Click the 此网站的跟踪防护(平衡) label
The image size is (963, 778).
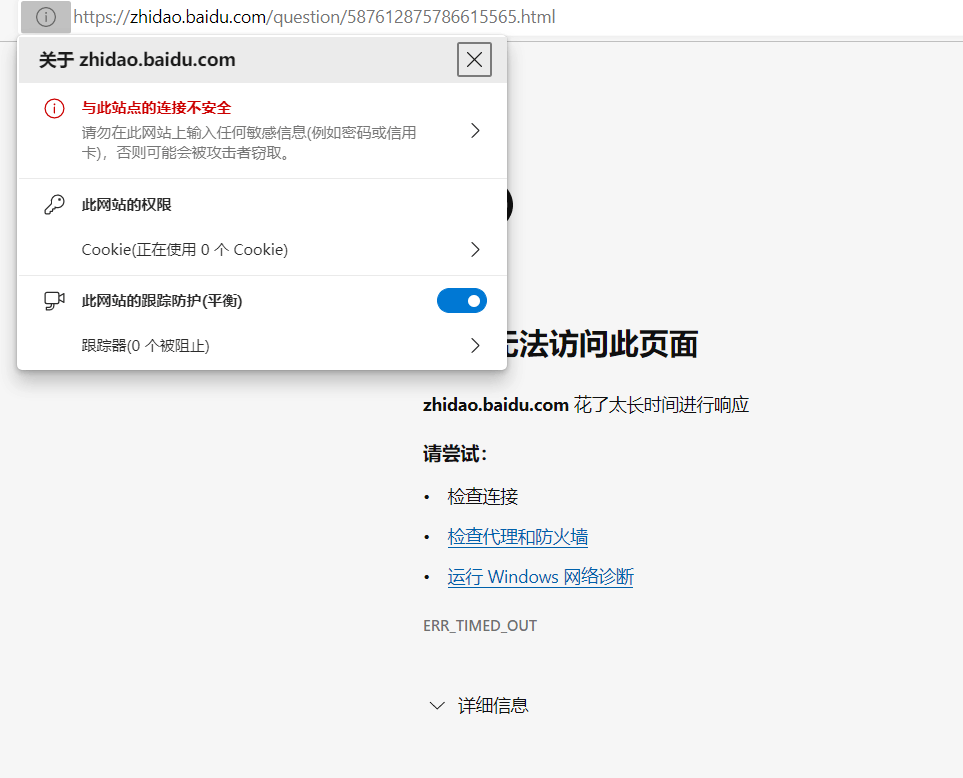(x=162, y=301)
